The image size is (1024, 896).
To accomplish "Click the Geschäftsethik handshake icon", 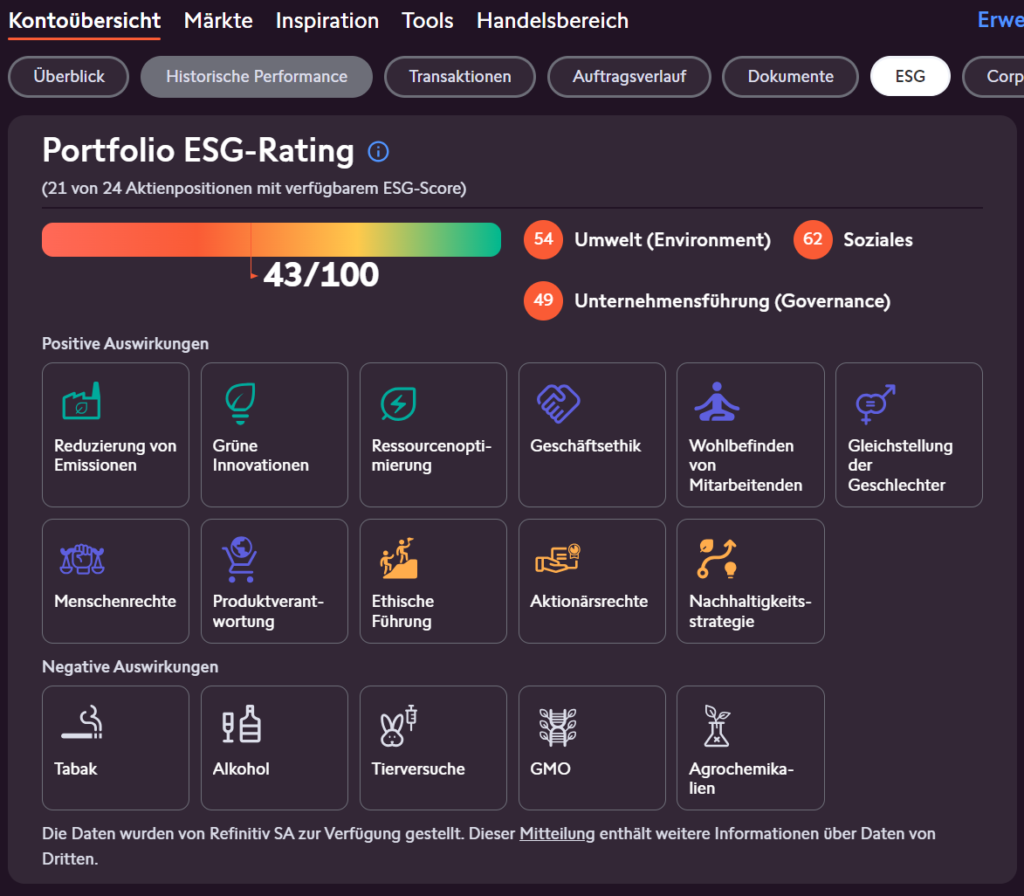I will tap(558, 403).
